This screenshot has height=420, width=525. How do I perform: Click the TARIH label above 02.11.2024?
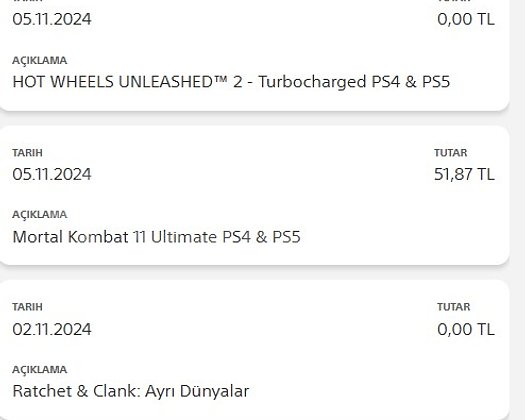[27, 307]
